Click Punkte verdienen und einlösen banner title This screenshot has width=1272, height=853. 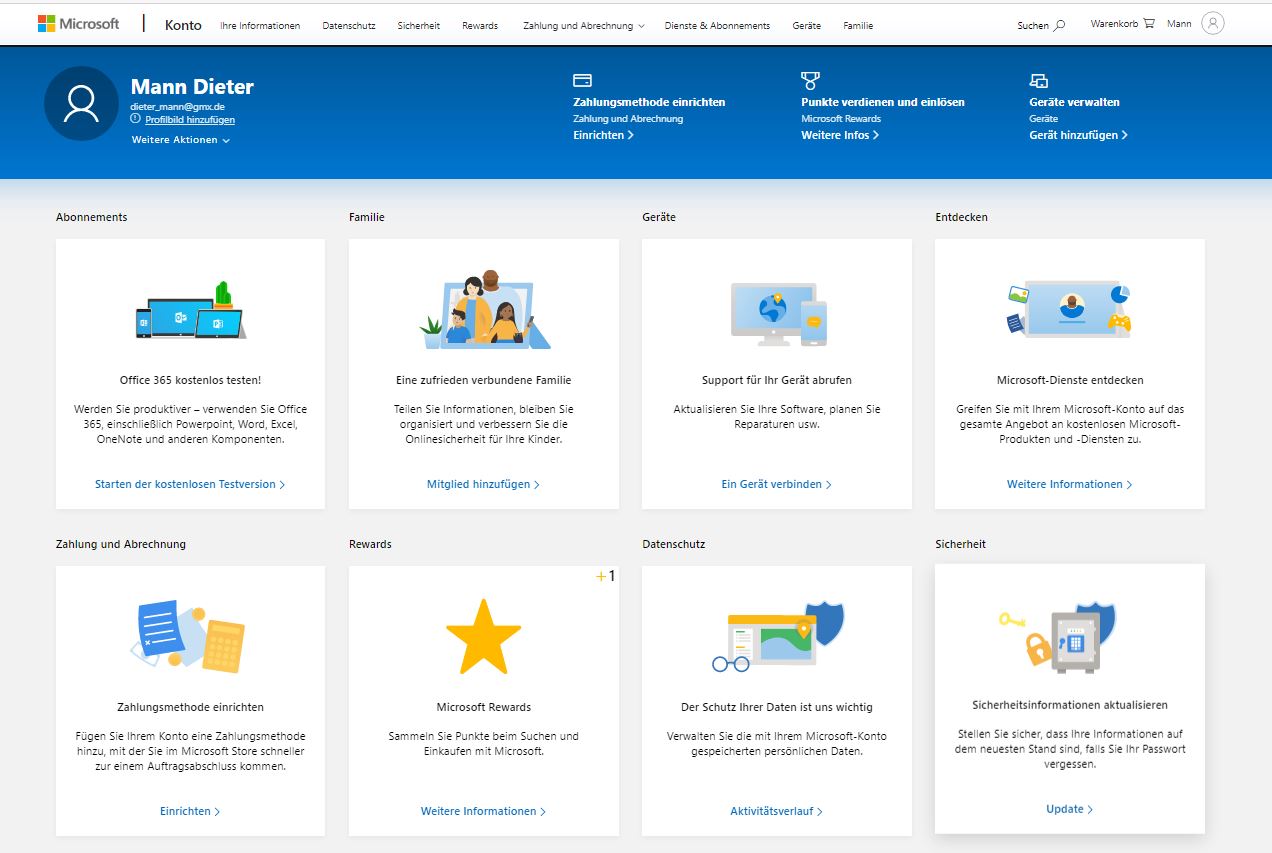pos(883,102)
